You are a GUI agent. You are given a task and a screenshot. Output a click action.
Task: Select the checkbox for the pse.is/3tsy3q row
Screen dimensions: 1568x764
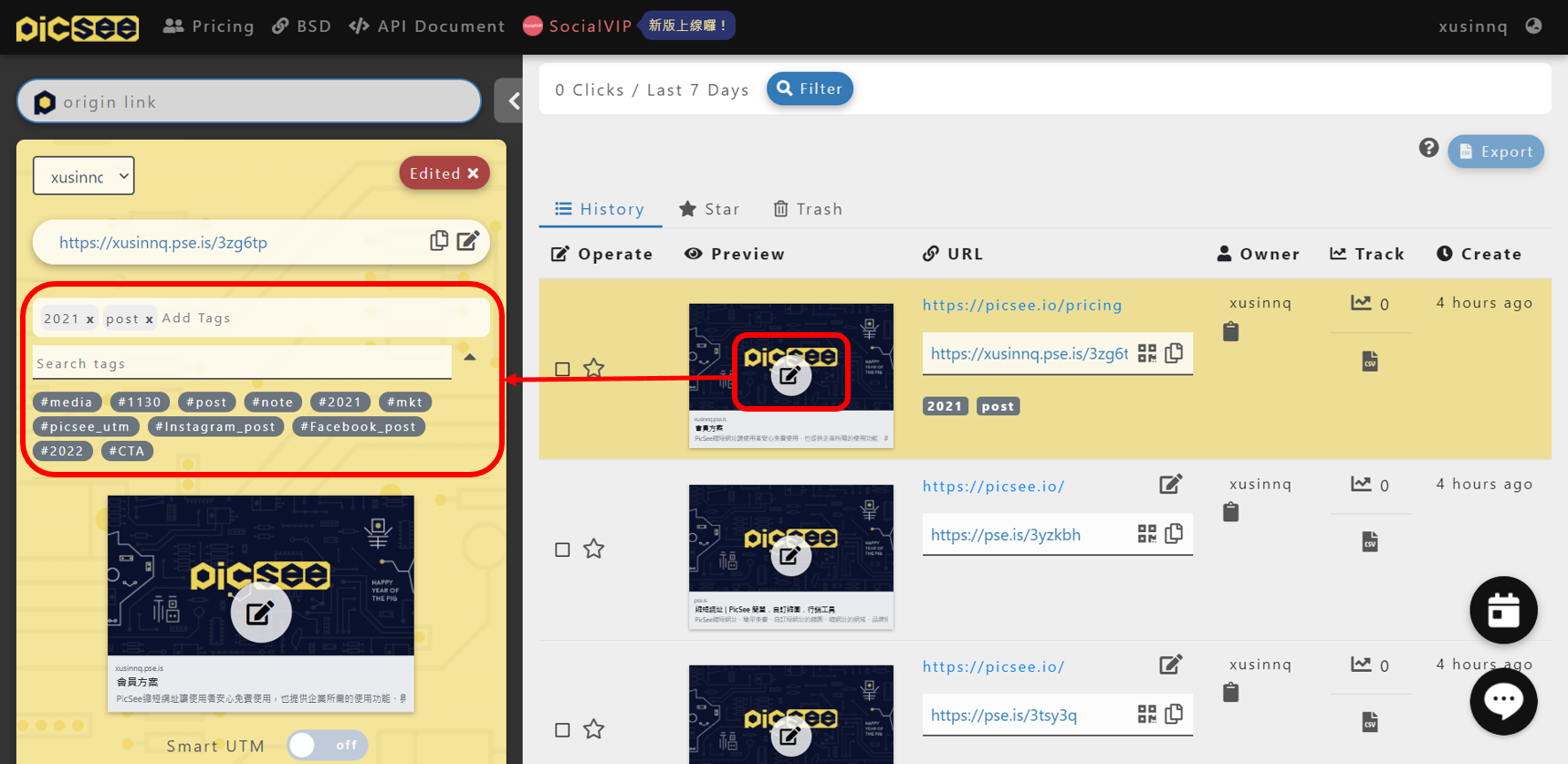coord(562,730)
